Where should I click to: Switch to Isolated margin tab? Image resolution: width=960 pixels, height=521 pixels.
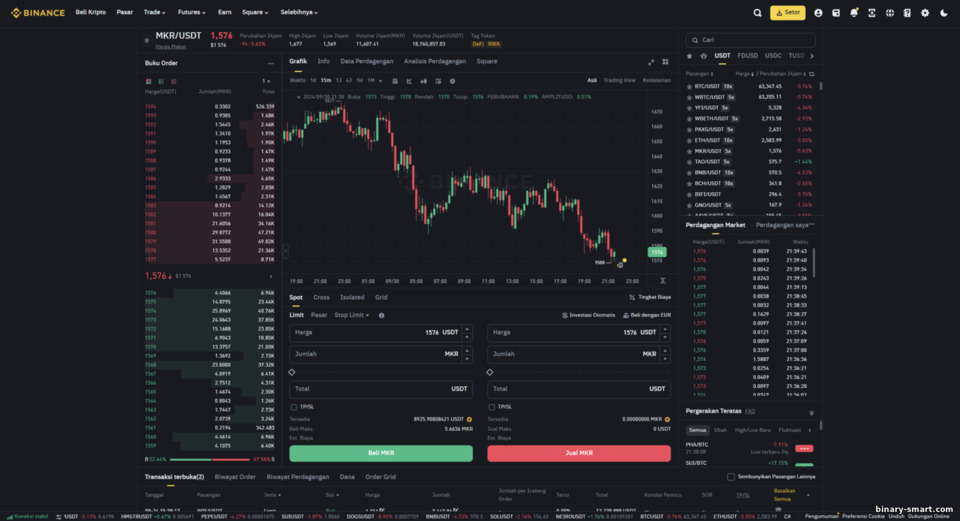[352, 298]
